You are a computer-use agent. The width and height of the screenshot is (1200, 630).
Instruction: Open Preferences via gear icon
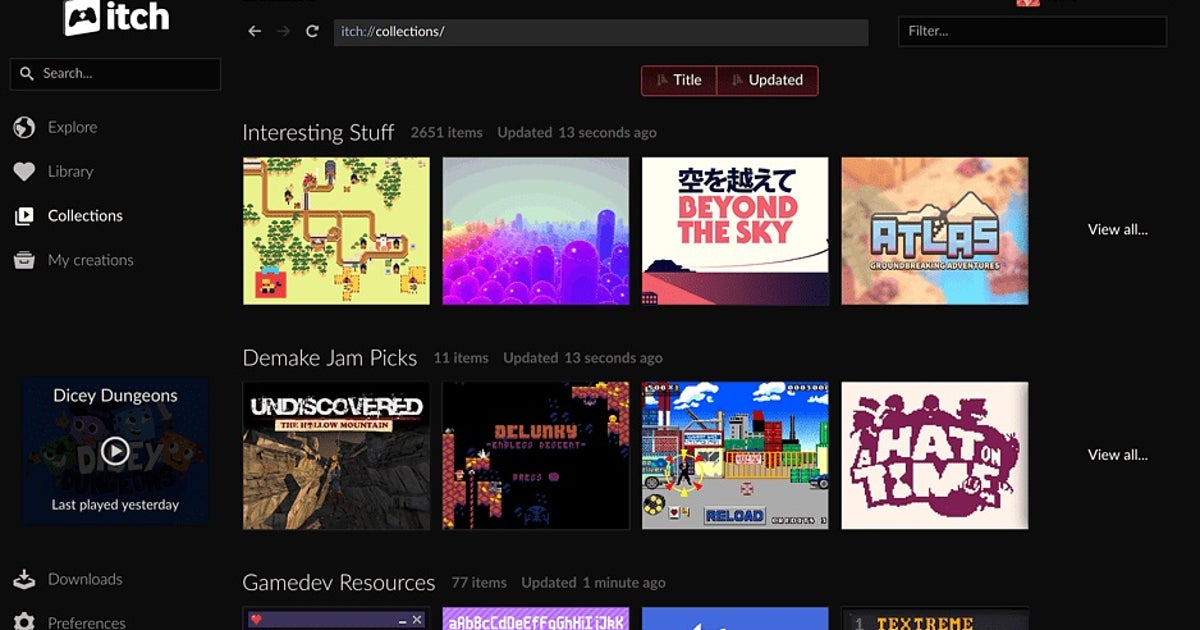coord(24,622)
